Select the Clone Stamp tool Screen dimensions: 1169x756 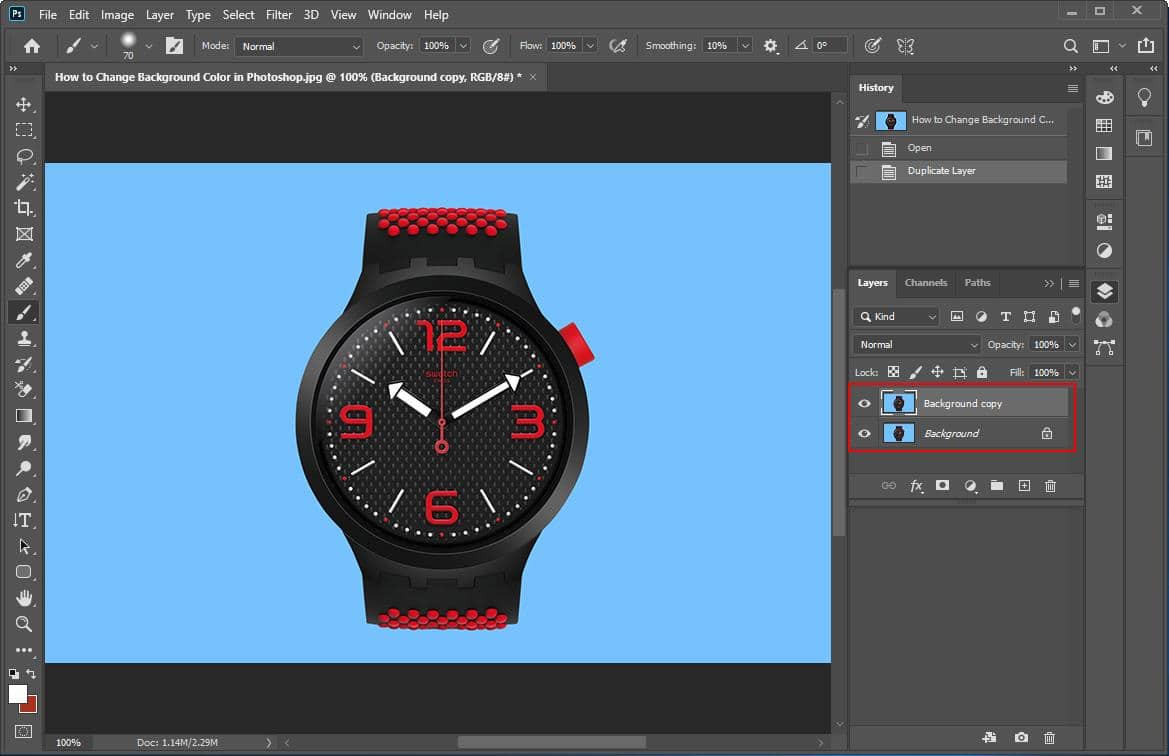(x=23, y=338)
